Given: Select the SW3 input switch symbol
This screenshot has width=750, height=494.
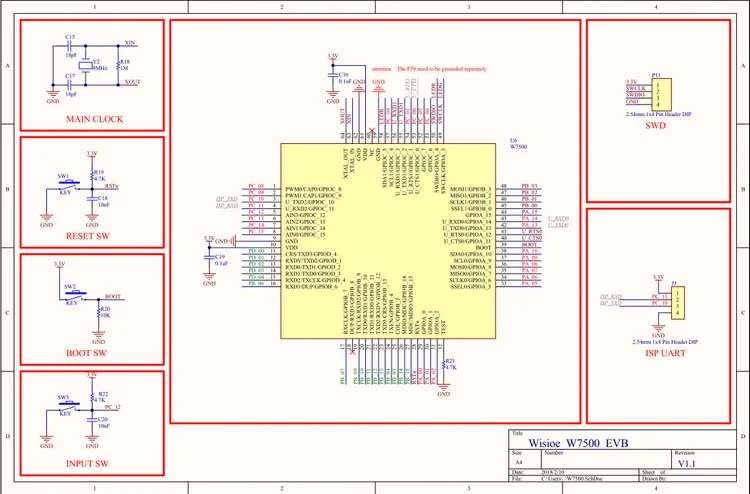Looking at the screenshot, I should click(69, 406).
